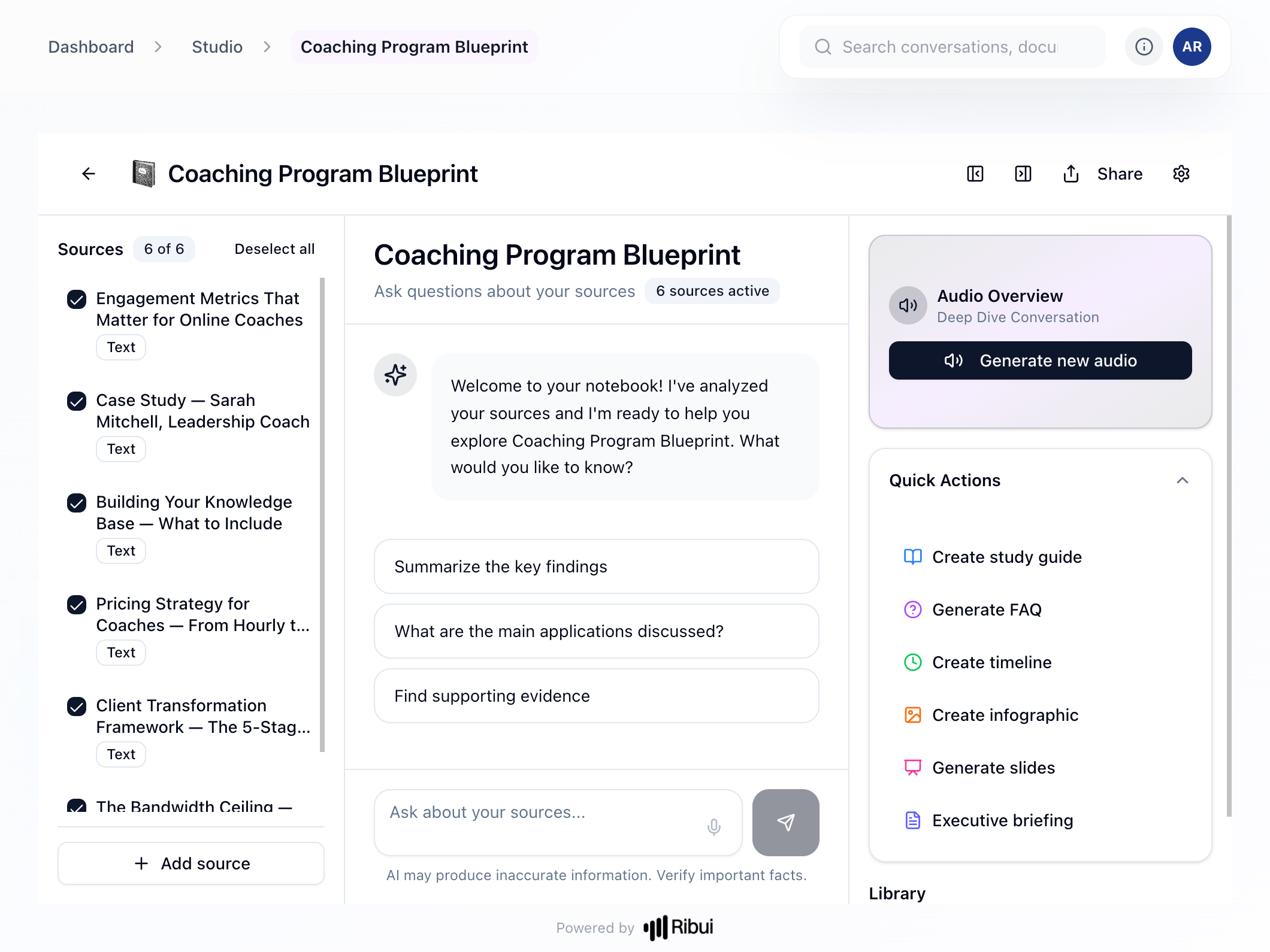Open the notebook settings gear
The image size is (1270, 952).
[1181, 174]
